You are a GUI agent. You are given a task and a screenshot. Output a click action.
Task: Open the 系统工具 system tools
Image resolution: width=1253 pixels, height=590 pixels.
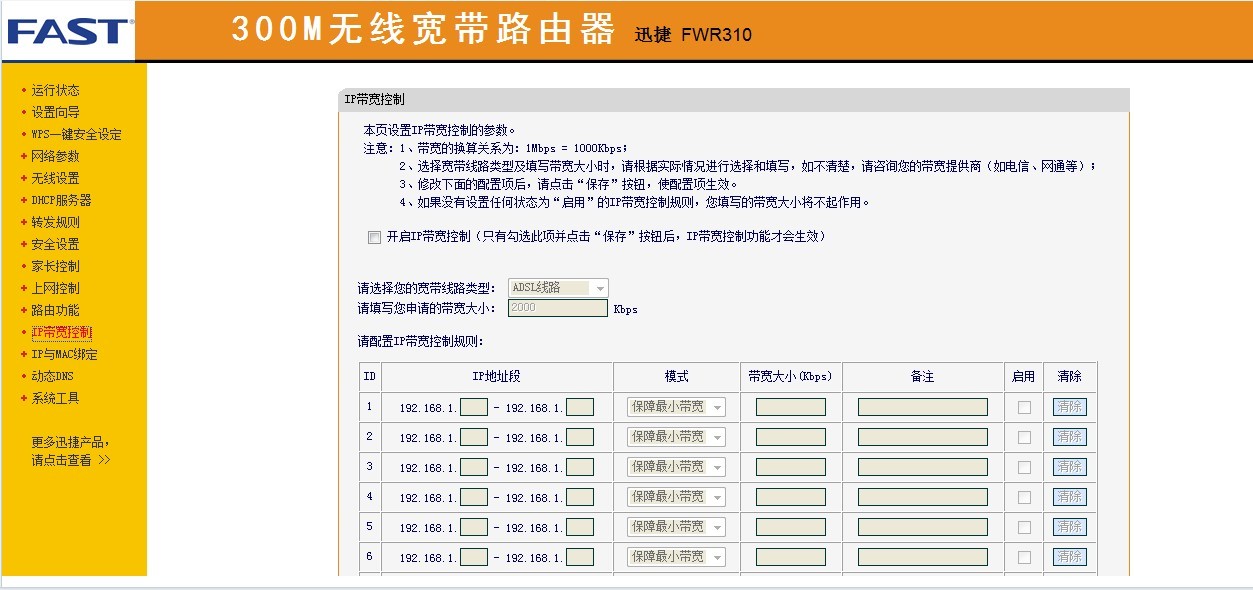pyautogui.click(x=55, y=398)
